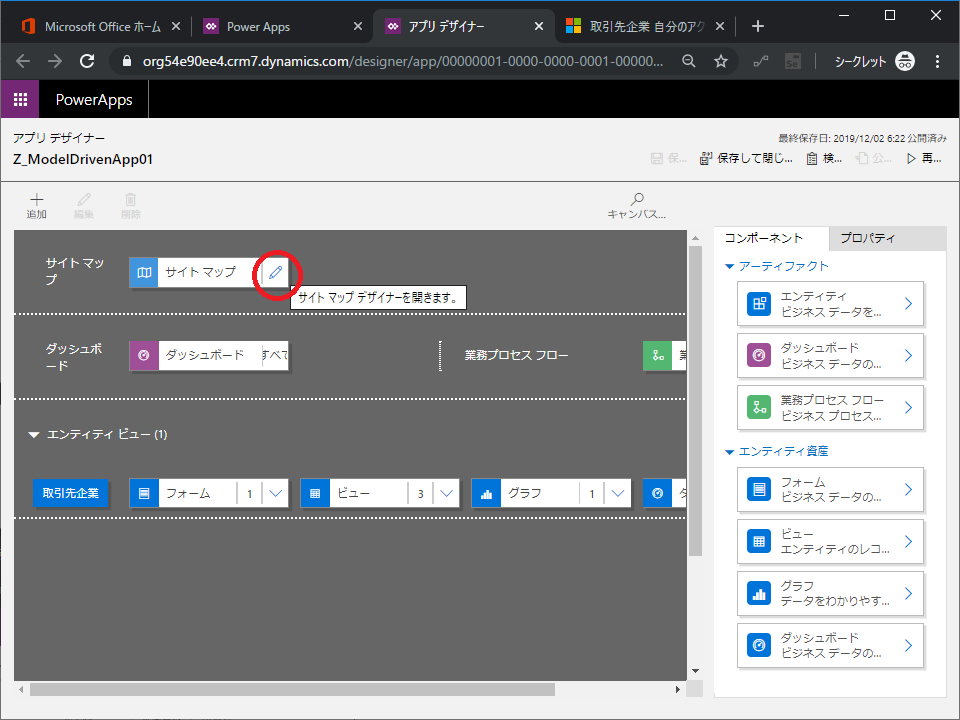Screen dimensions: 960x720
Task: Click the browser zoom magnifier icon
Action: [x=689, y=61]
